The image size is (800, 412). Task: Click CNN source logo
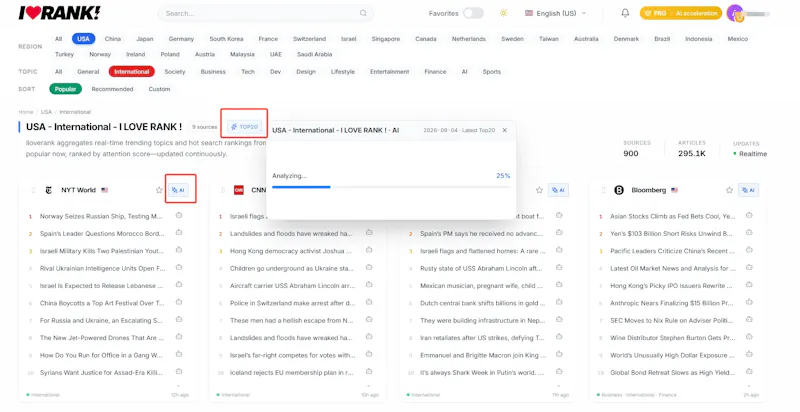[x=239, y=190]
